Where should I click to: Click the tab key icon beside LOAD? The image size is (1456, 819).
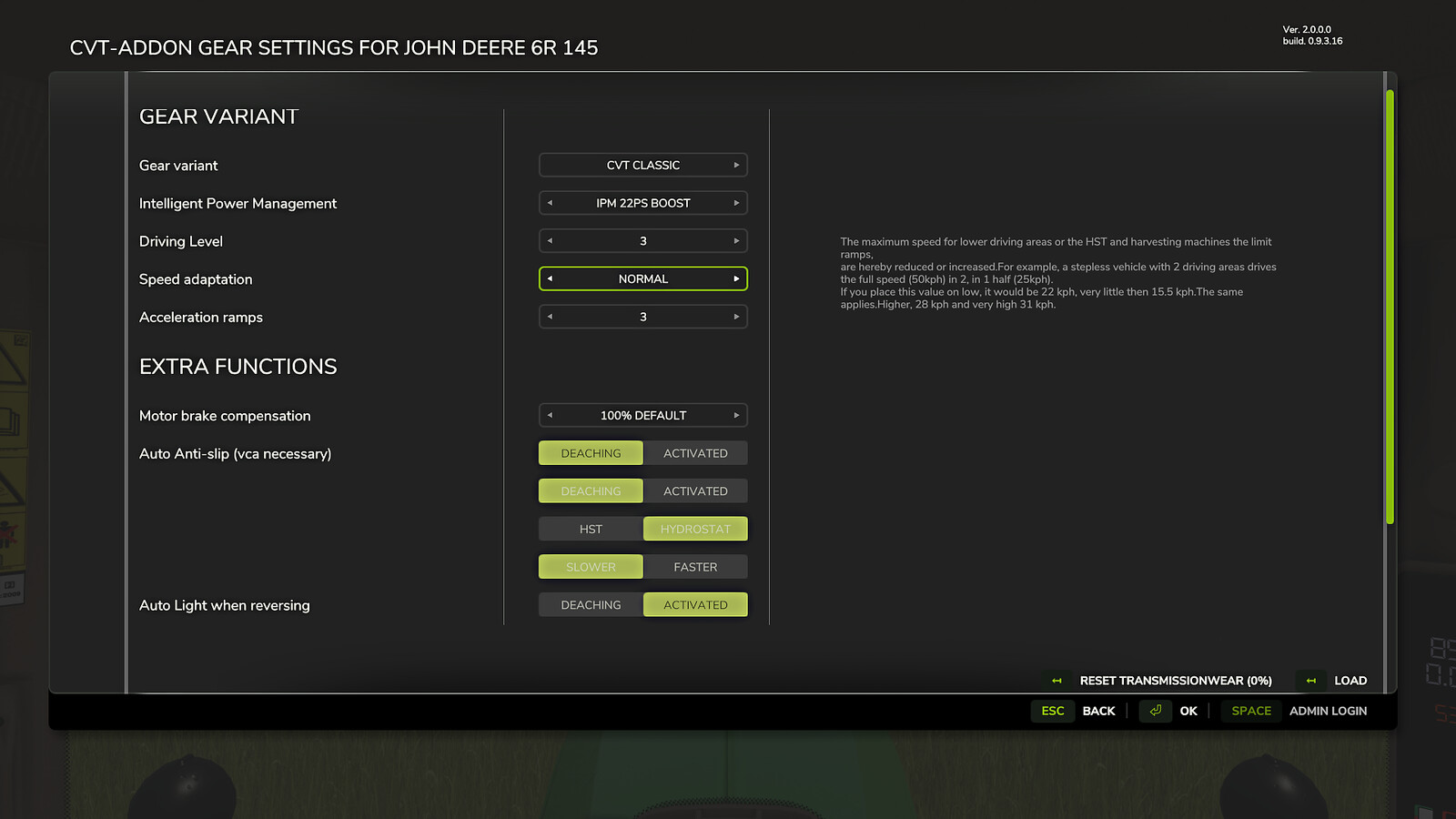[1310, 680]
